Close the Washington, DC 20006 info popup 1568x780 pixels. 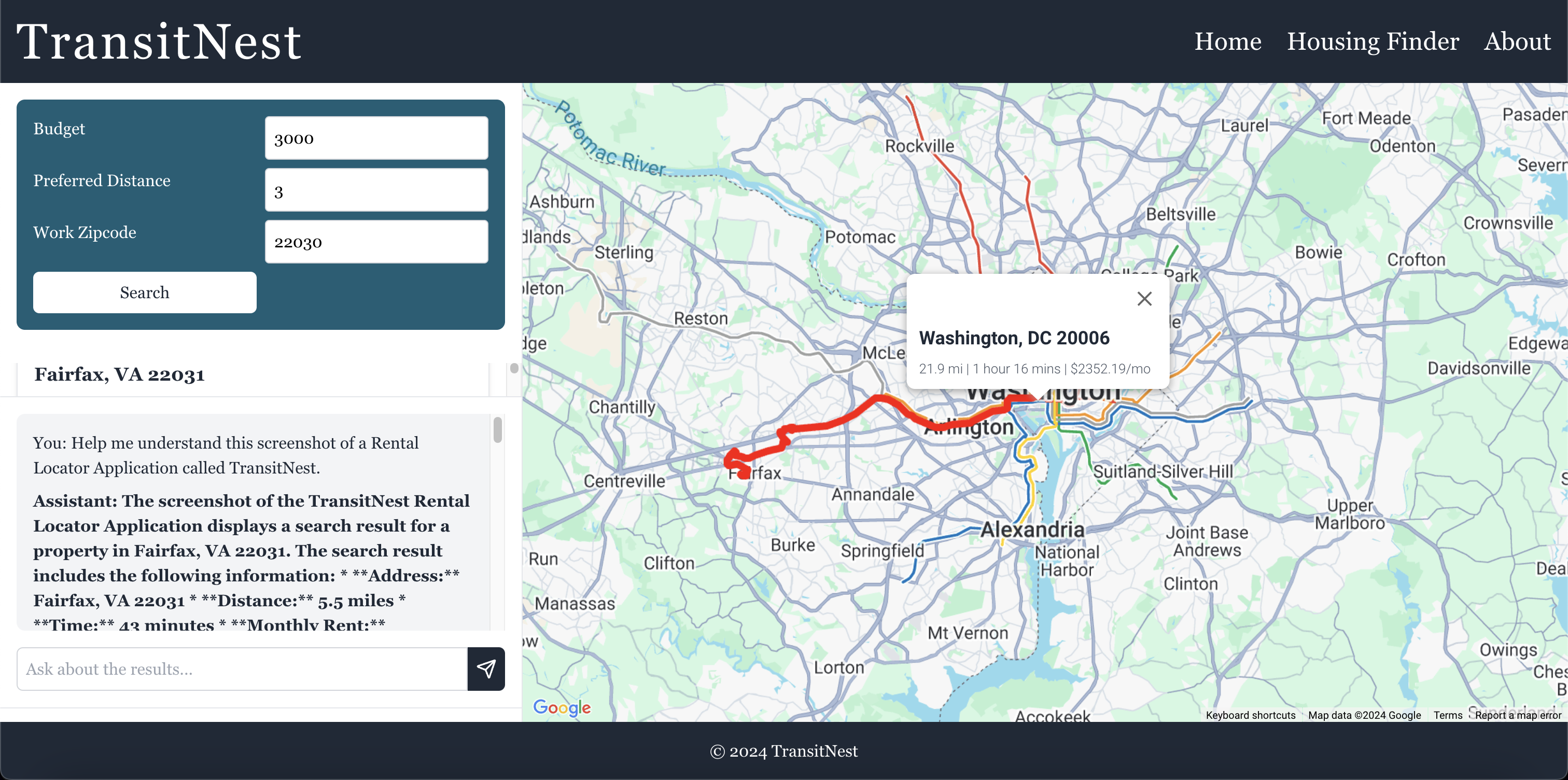(x=1144, y=298)
